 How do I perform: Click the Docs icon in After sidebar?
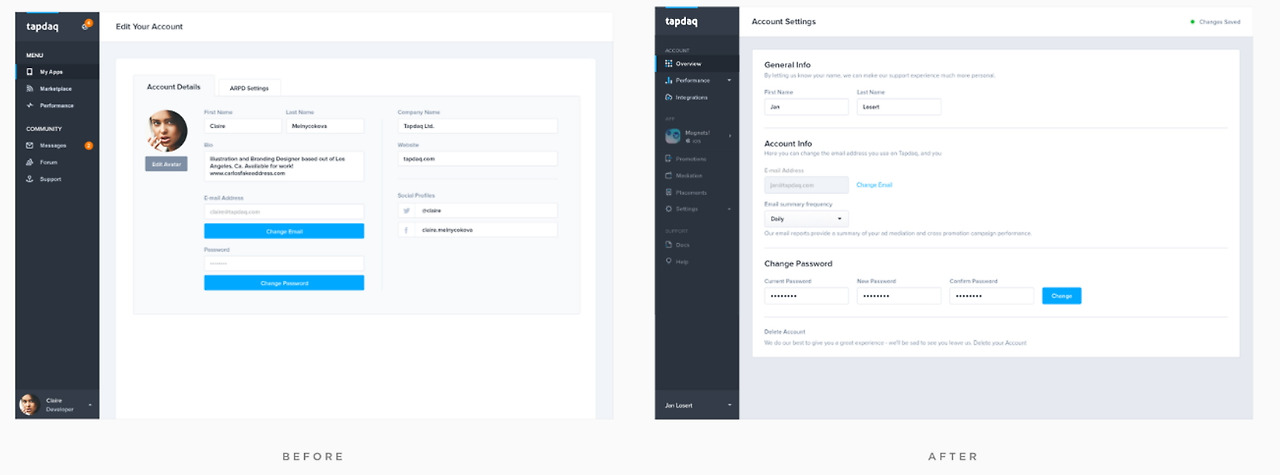[669, 245]
